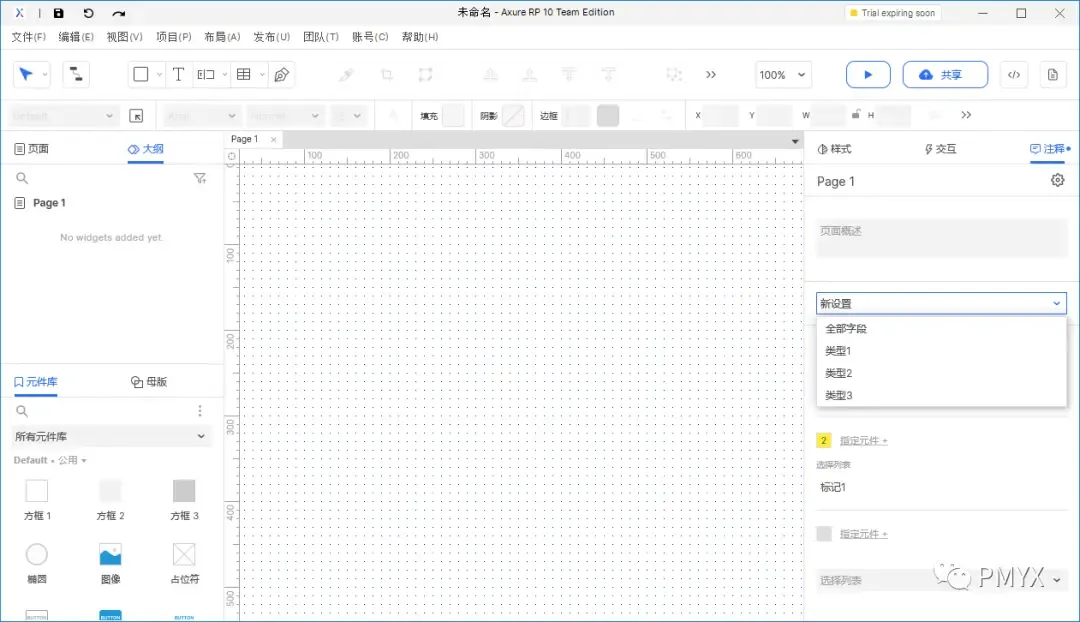
Task: Select the arrow selection tool
Action: tap(26, 74)
